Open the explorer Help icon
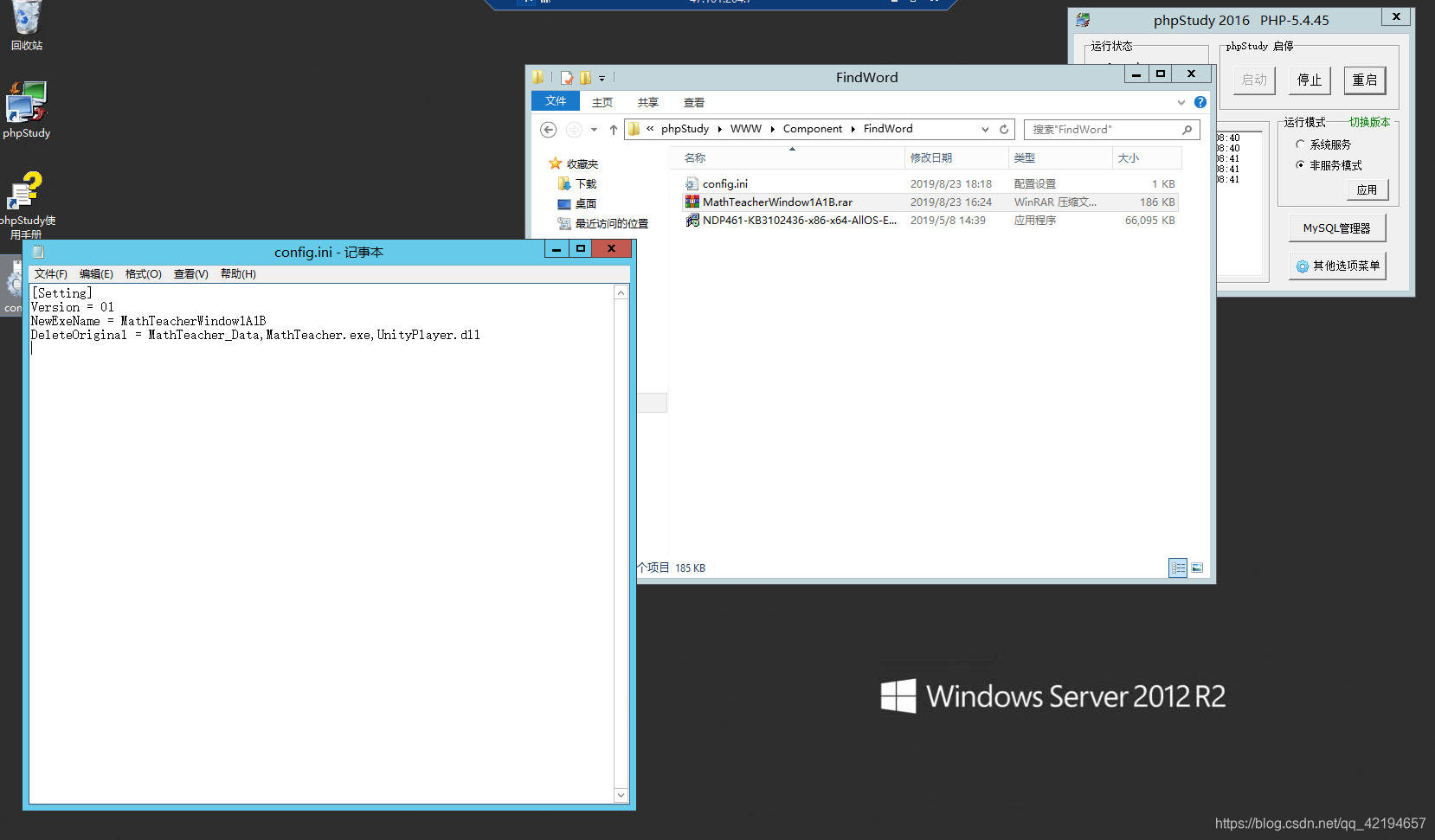The image size is (1435, 840). [x=1200, y=102]
